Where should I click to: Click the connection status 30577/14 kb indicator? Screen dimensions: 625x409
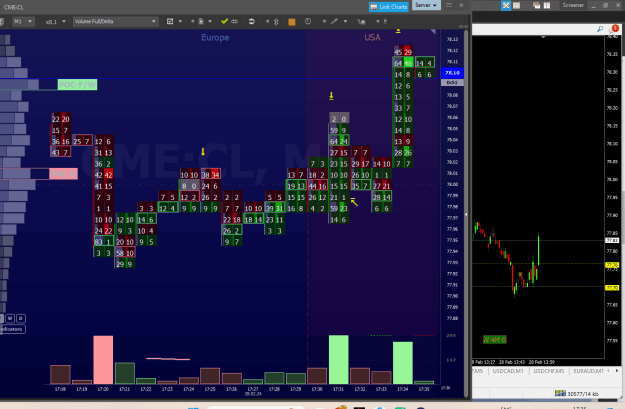point(577,393)
